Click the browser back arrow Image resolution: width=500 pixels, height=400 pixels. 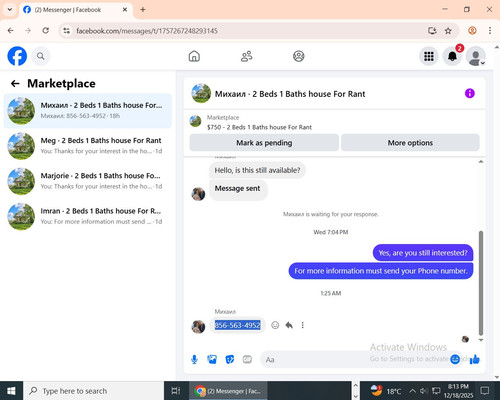tap(11, 31)
